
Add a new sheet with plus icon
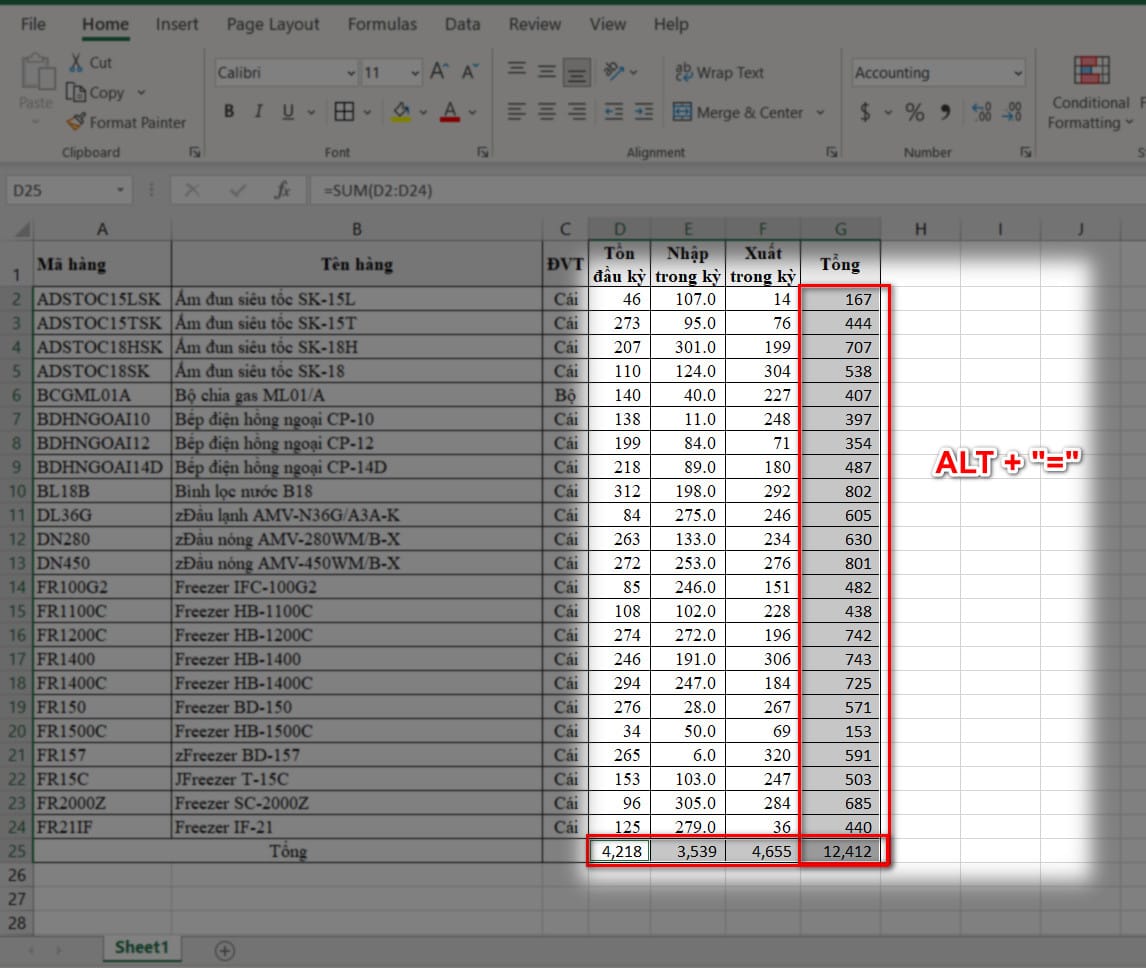tap(225, 950)
